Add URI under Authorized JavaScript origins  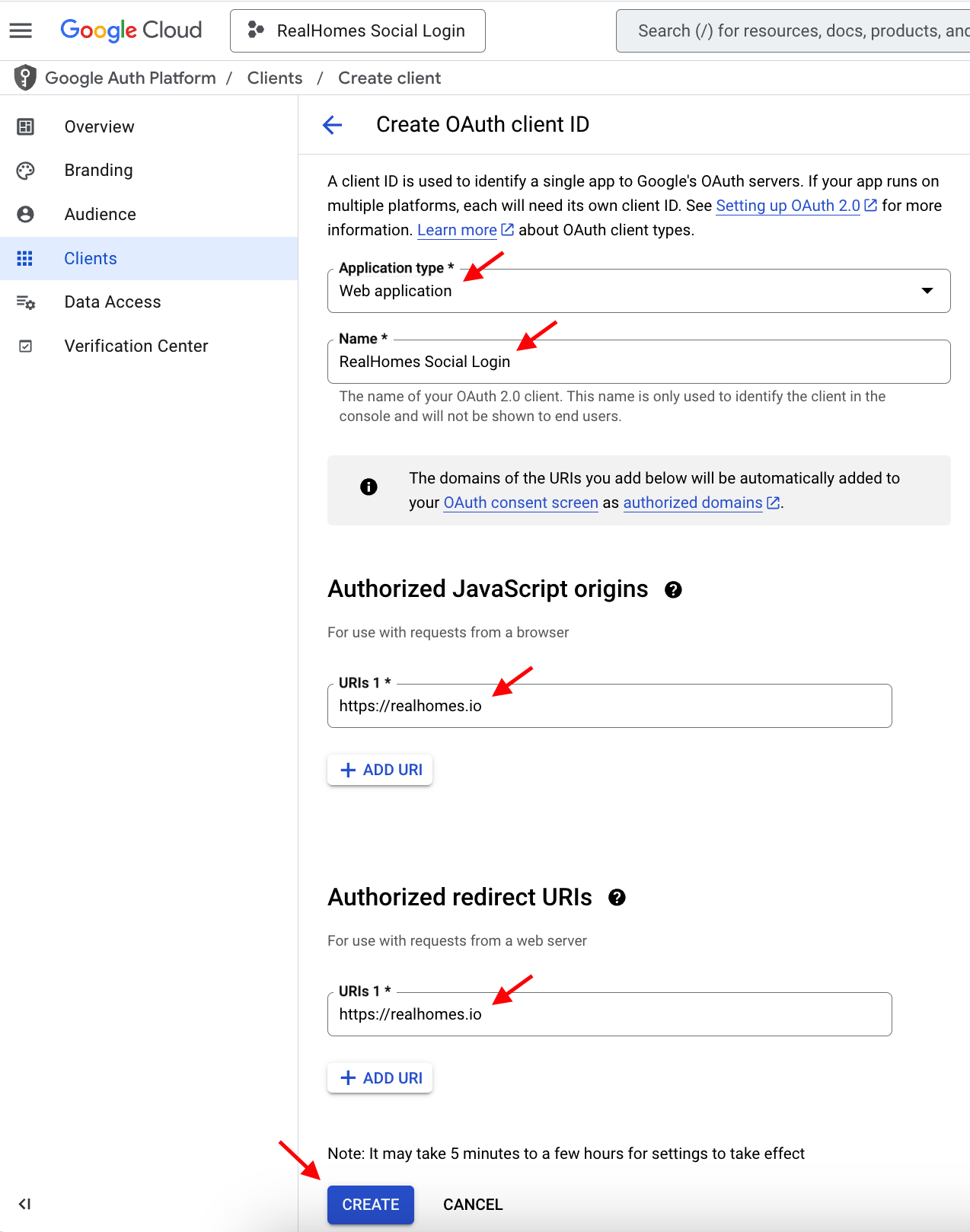[x=380, y=770]
